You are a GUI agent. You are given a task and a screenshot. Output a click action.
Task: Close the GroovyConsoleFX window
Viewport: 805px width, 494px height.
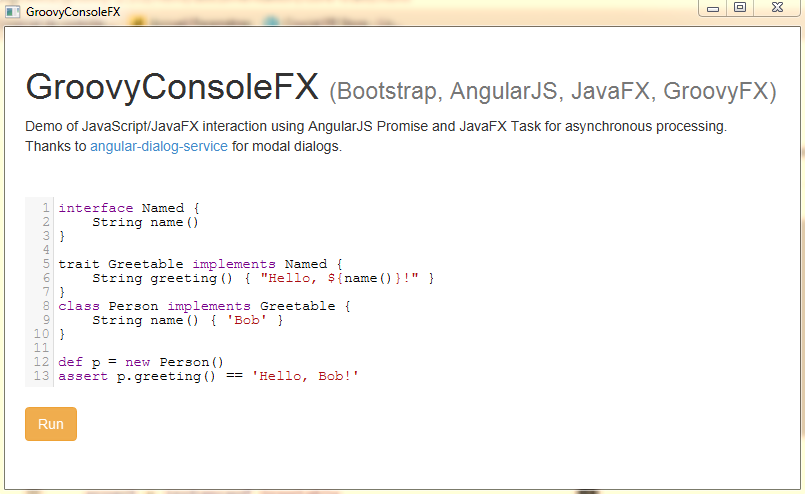pyautogui.click(x=776, y=8)
